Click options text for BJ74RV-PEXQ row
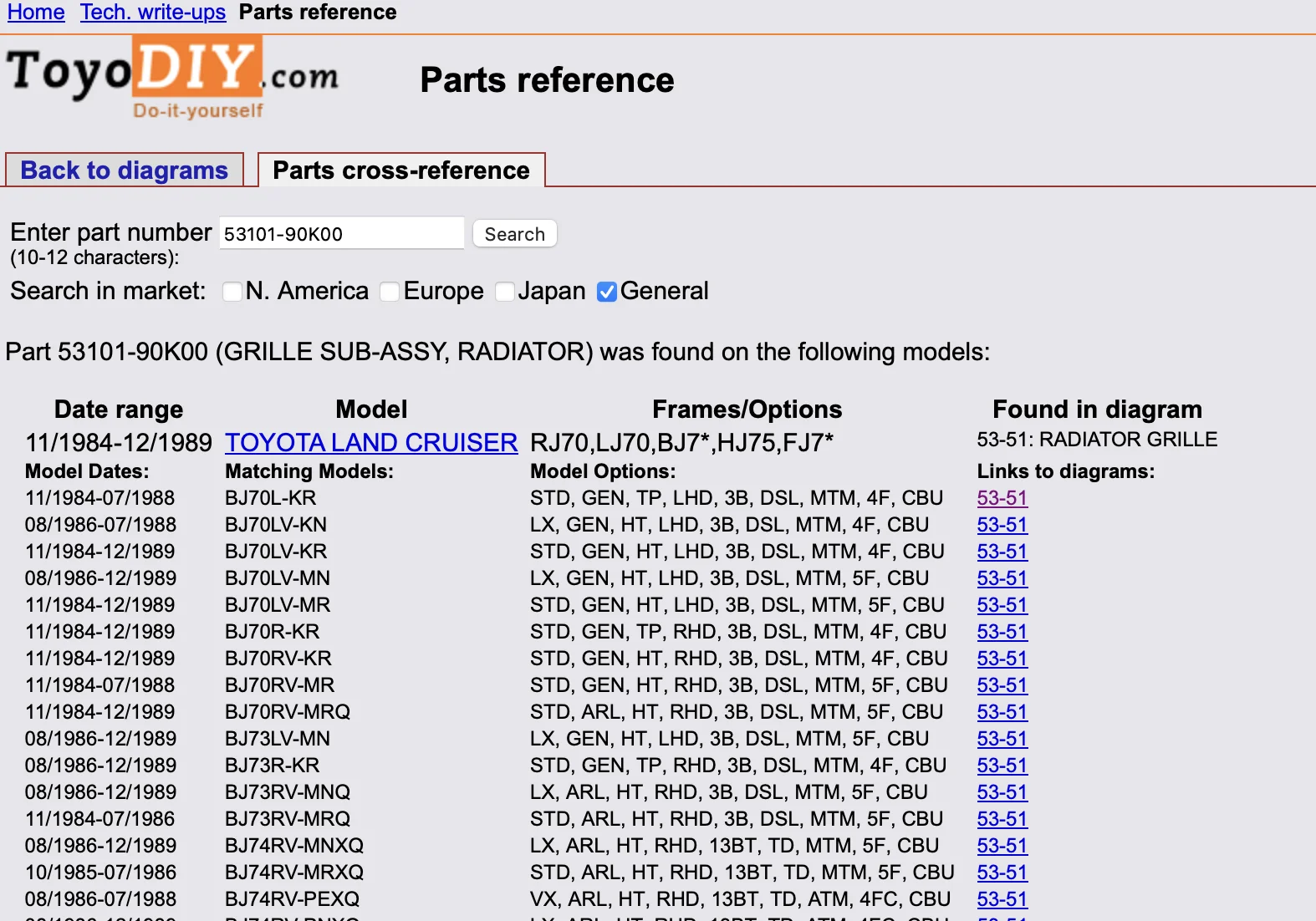 [740, 899]
